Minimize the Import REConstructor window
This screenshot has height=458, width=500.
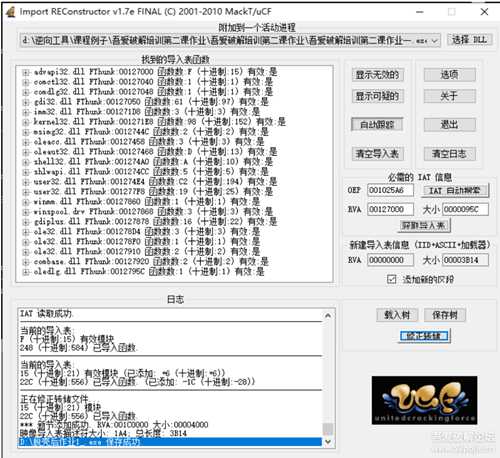pyautogui.click(x=420, y=12)
